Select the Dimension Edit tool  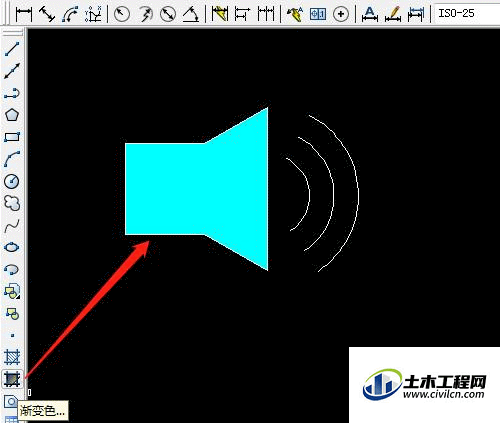(370, 14)
